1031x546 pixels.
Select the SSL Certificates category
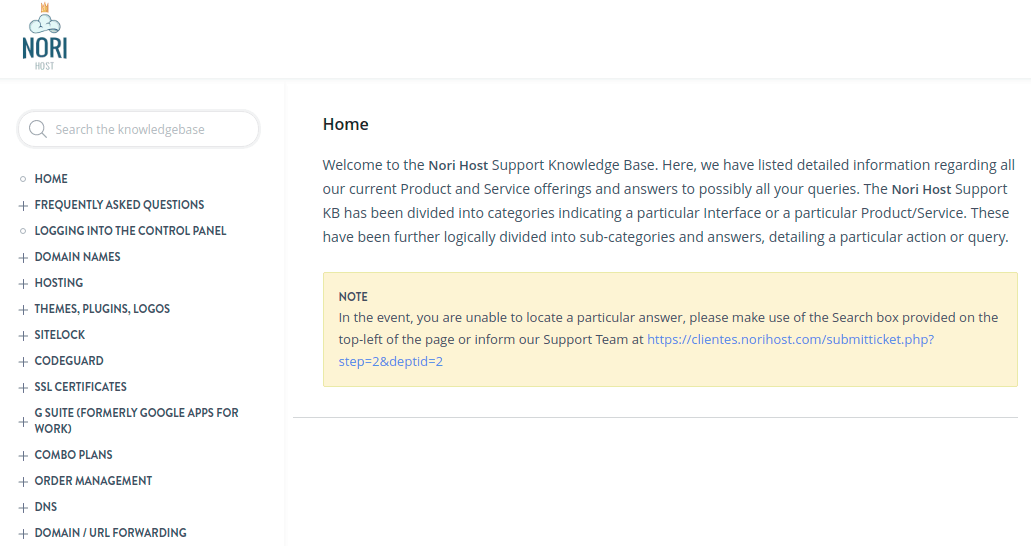pos(80,387)
